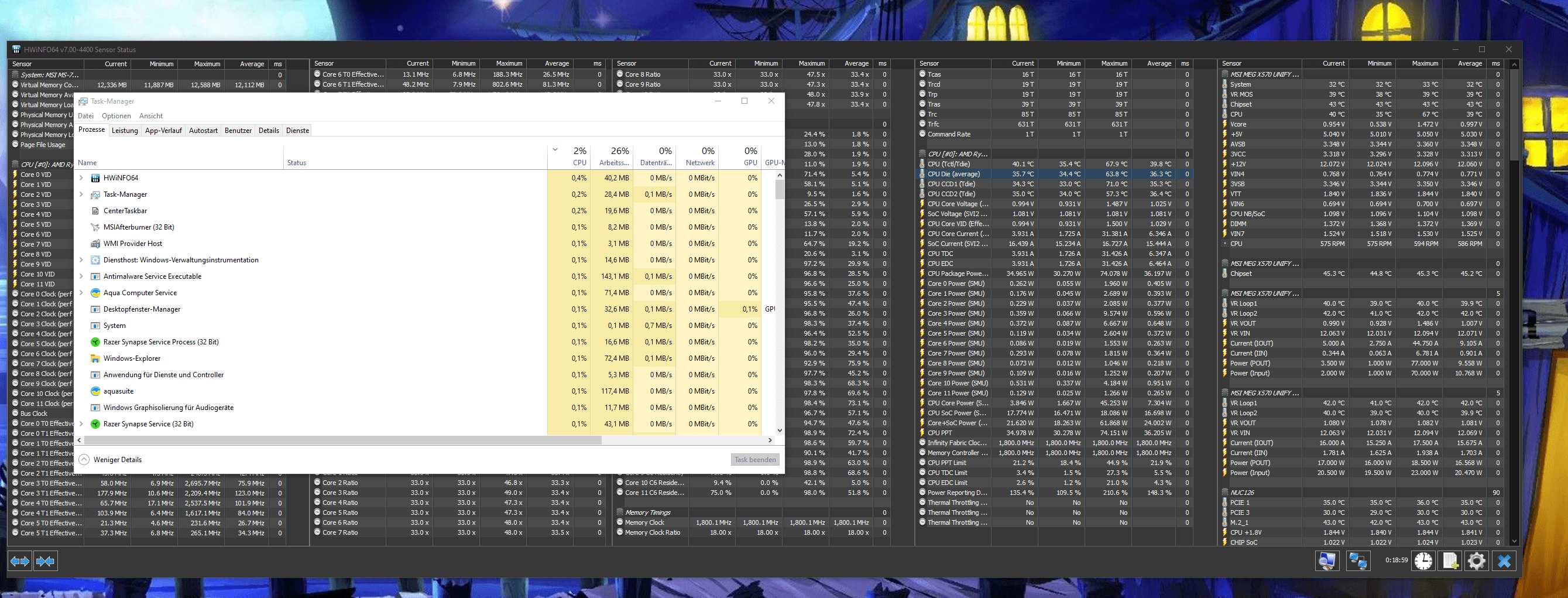Click HWiNFO collapse-columns inward arrows button
The height and width of the screenshot is (598, 1568).
46,561
